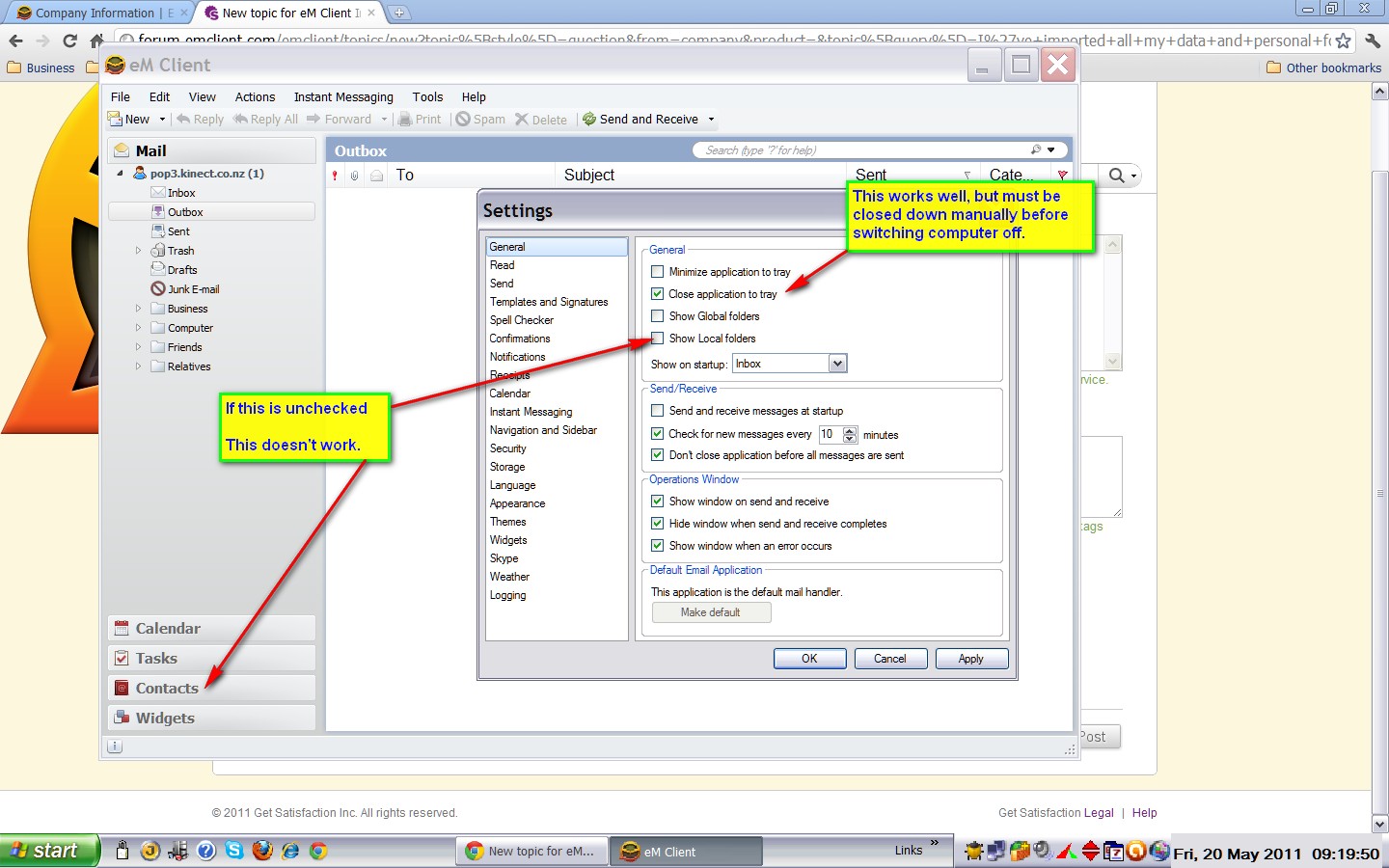Screen dimensions: 1389x868
Task: Click Apply in Settings dialog
Action: (970, 659)
